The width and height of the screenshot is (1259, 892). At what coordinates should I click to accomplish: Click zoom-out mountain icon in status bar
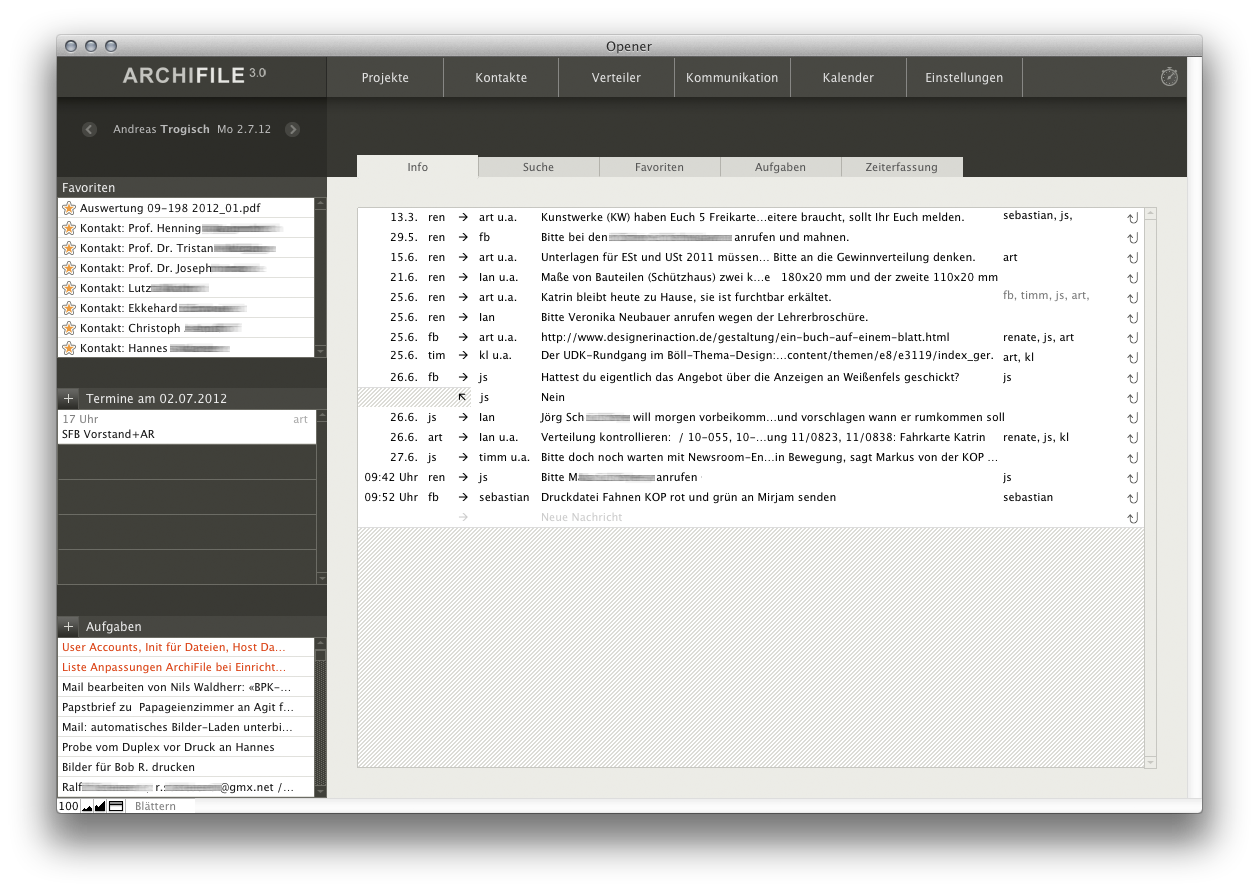tap(88, 806)
